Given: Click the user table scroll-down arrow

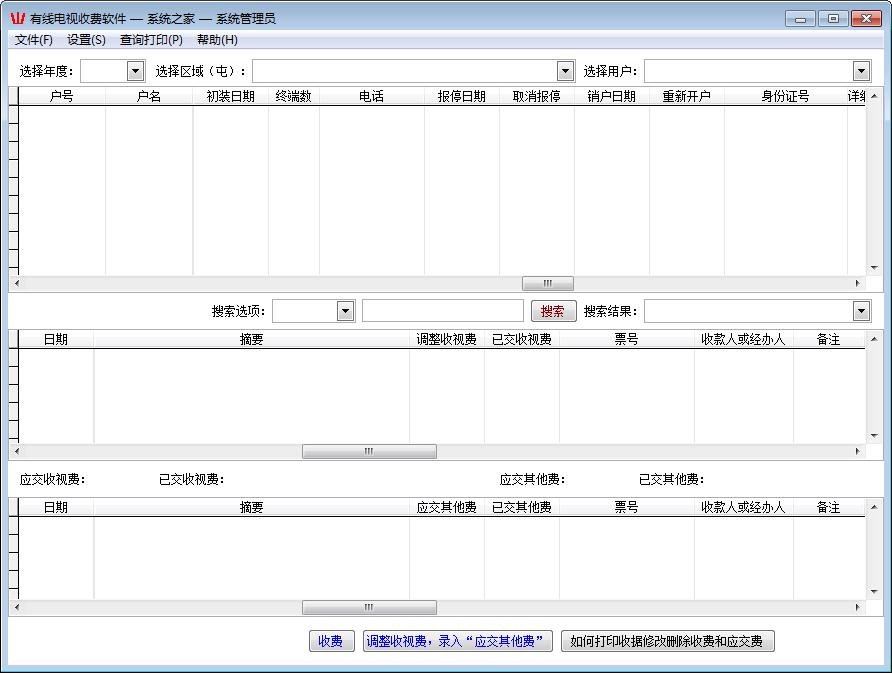Looking at the screenshot, I should pyautogui.click(x=874, y=267).
